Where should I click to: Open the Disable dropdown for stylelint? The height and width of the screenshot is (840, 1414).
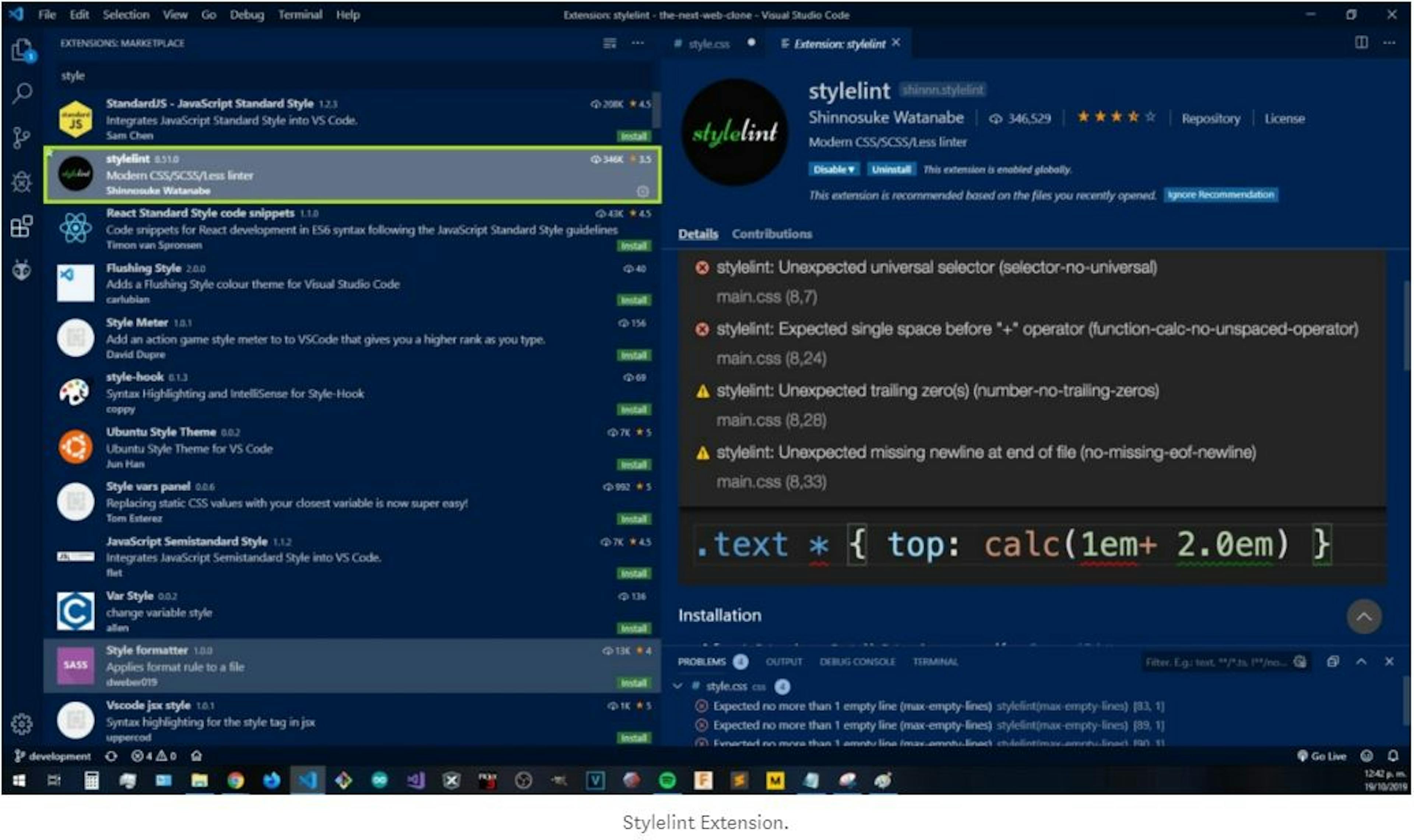(834, 169)
